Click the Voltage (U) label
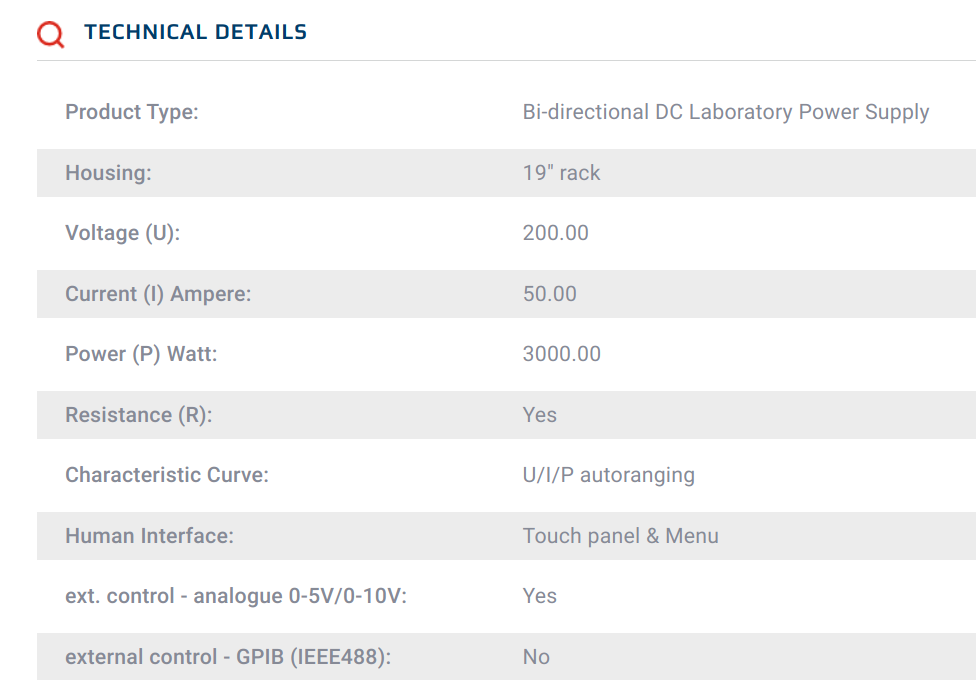This screenshot has width=976, height=680. click(x=123, y=233)
